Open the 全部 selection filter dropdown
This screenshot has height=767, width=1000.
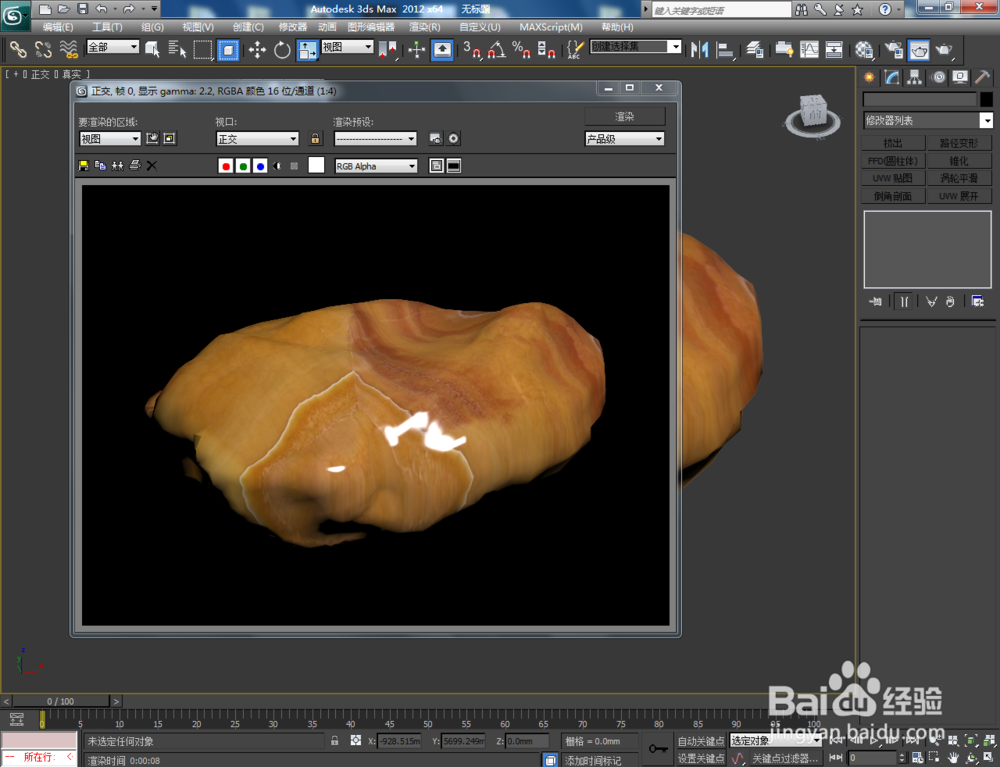(113, 47)
